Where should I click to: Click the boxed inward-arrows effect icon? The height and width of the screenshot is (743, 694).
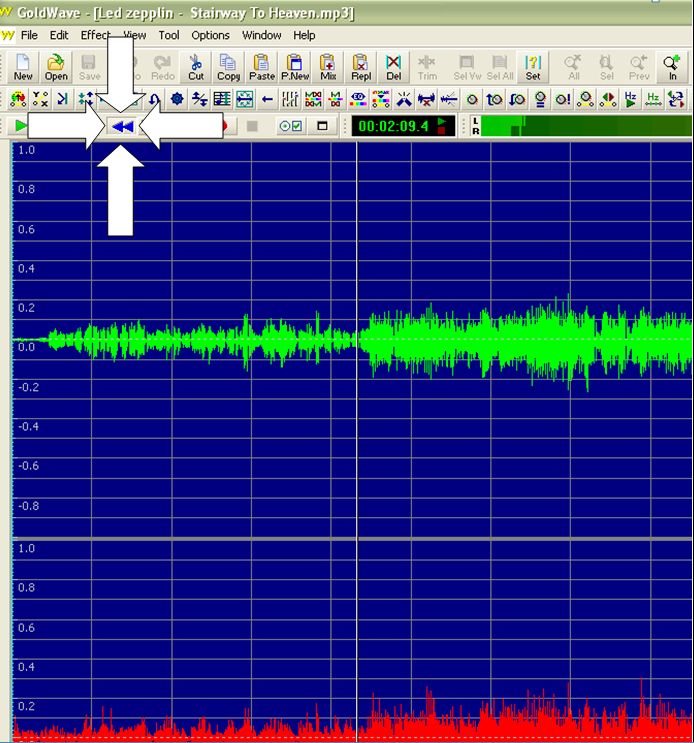tap(244, 100)
